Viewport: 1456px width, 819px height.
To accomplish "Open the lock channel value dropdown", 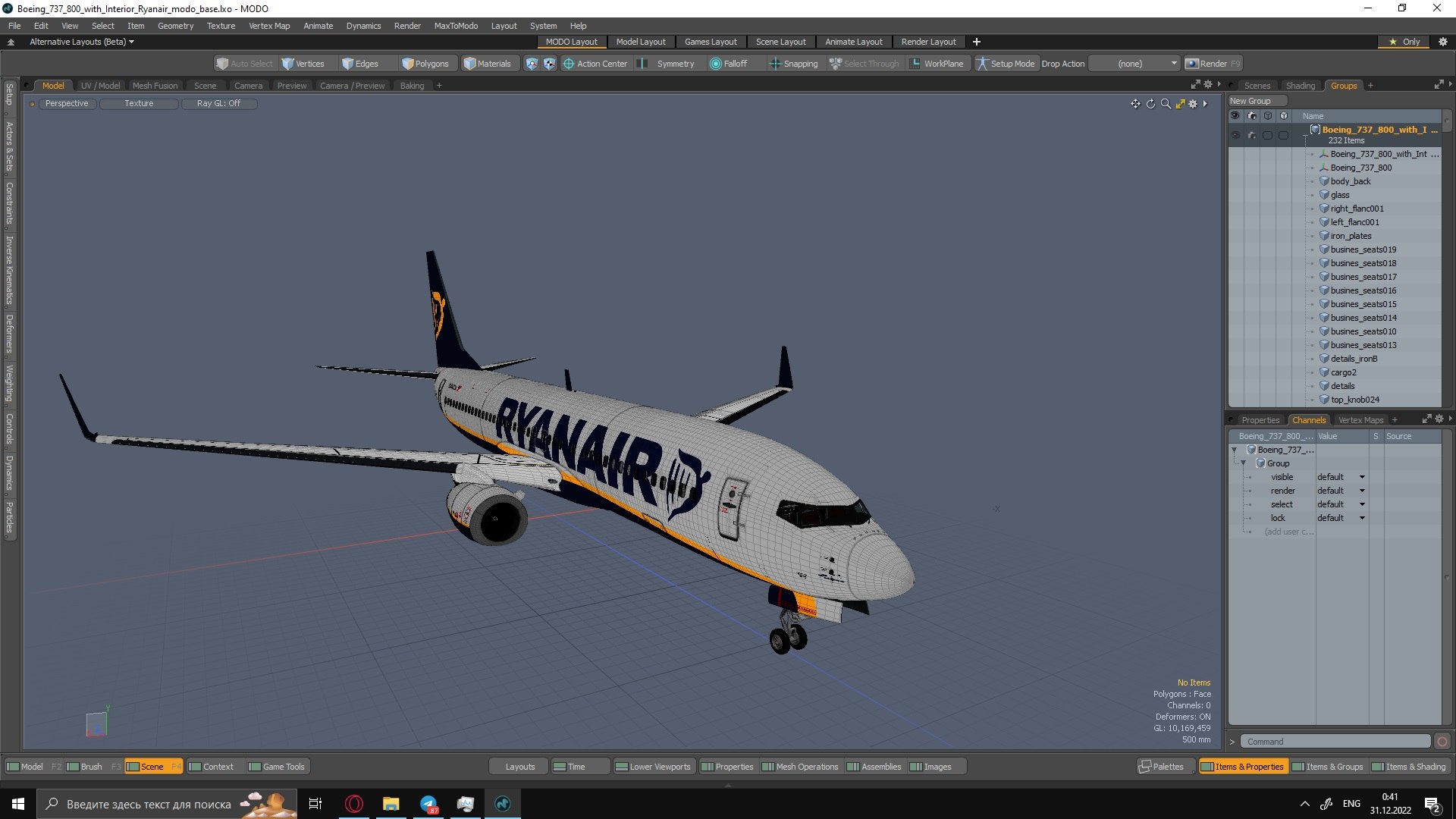I will click(1341, 518).
